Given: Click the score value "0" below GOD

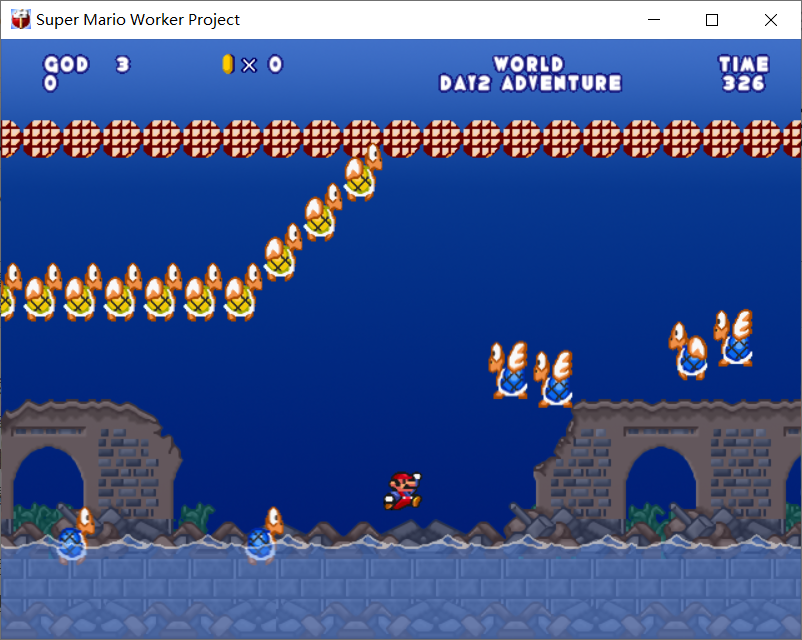Looking at the screenshot, I should 50,83.
